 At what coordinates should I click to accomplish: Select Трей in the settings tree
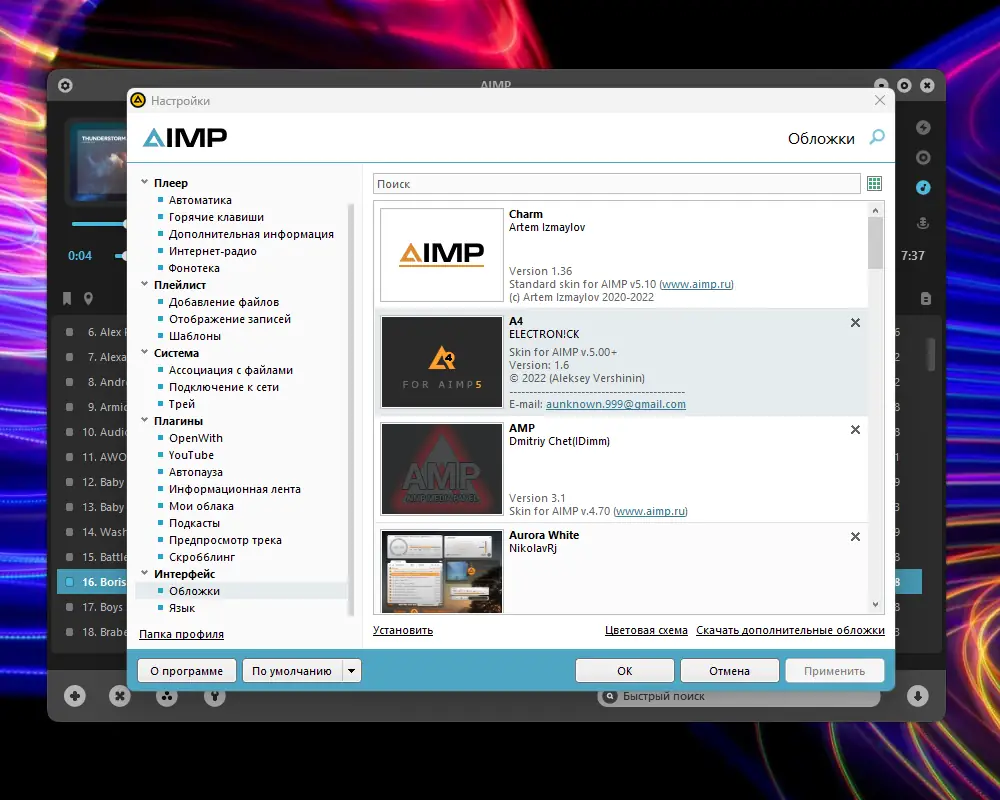point(182,404)
